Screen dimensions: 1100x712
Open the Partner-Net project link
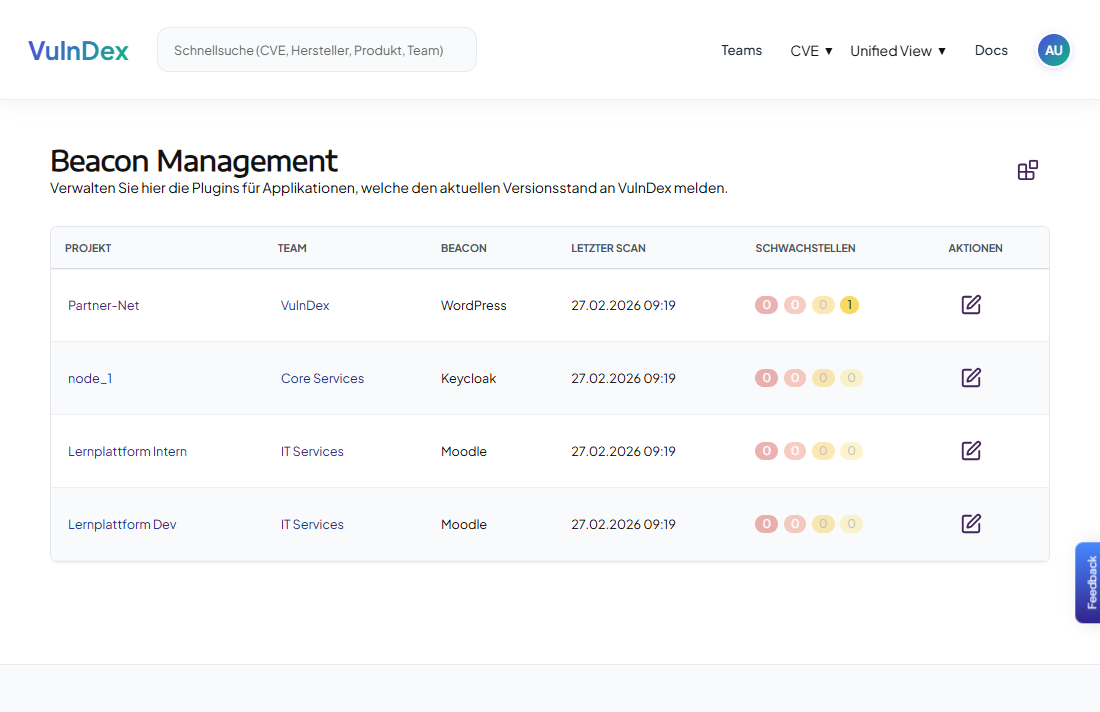coord(103,306)
